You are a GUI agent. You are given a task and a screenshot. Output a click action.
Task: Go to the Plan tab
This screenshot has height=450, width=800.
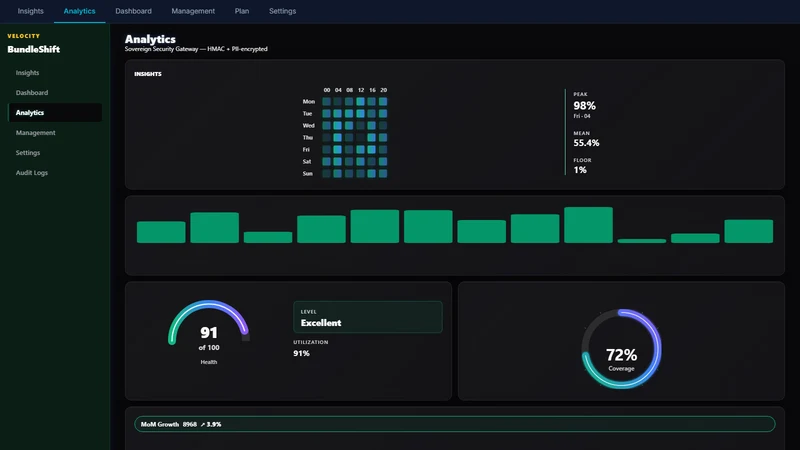242,11
